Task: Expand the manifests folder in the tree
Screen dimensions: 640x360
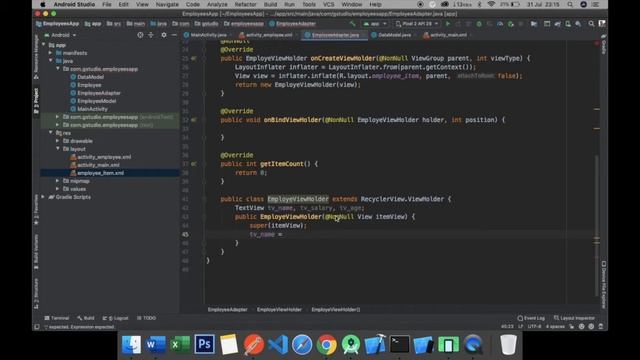Action: pyautogui.click(x=51, y=53)
